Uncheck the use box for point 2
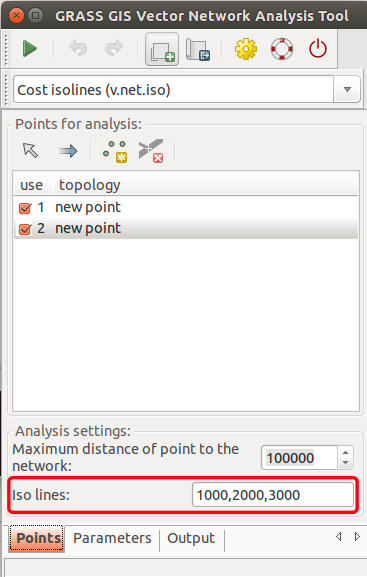The image size is (367, 577). [25, 229]
